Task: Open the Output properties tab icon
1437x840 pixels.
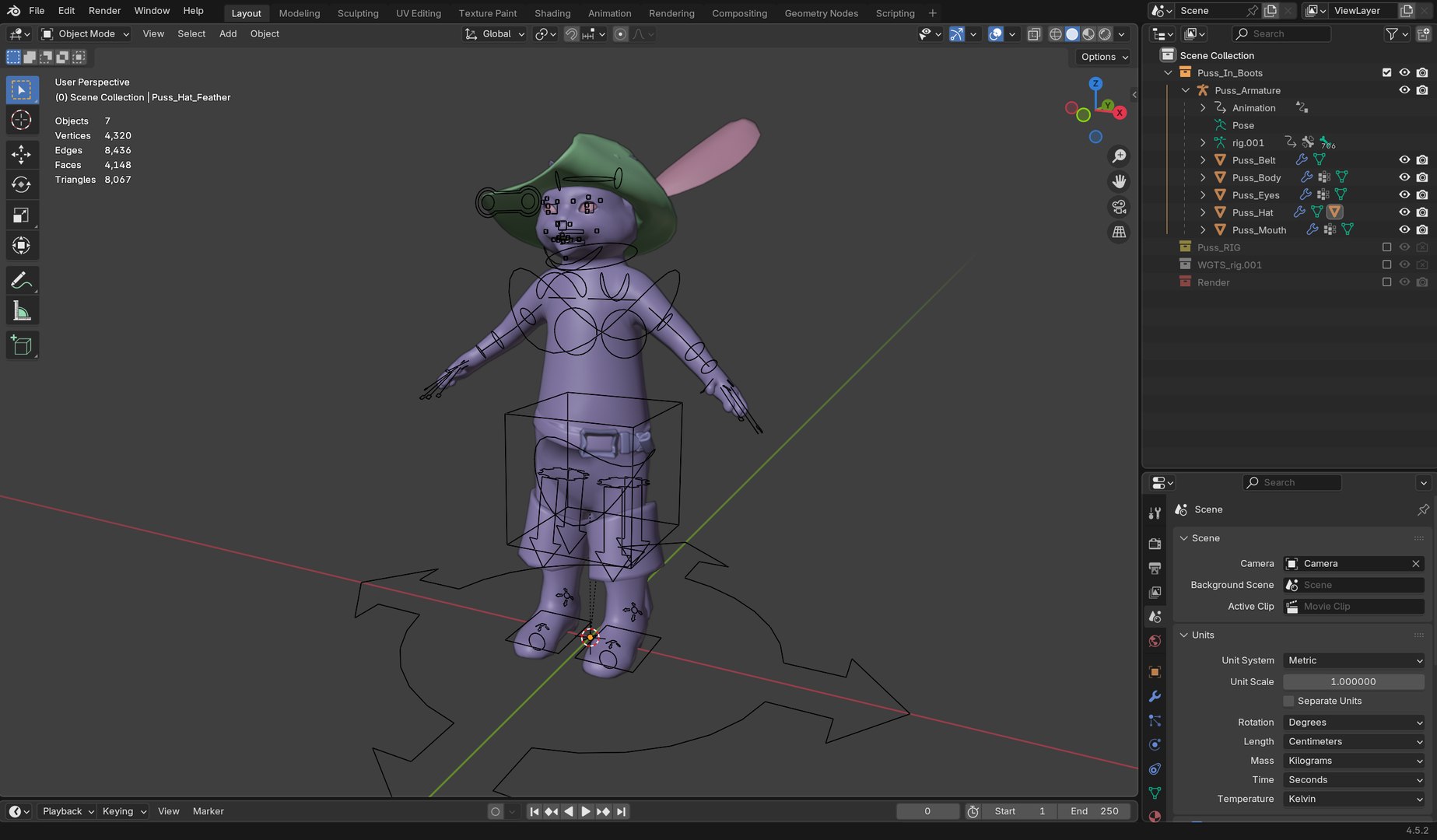Action: click(x=1155, y=568)
